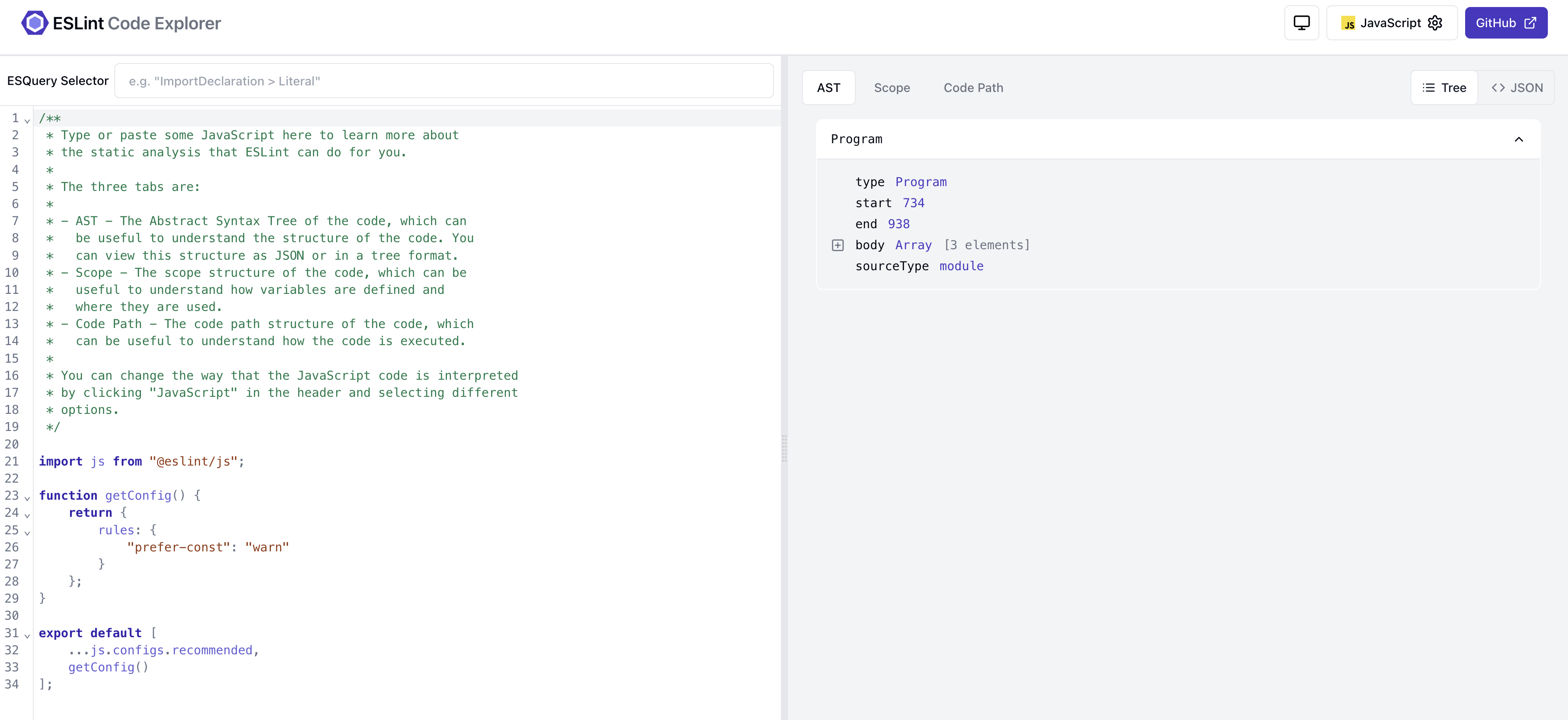Click the settings gear icon
Screen dimensions: 1568x720
click(x=1434, y=23)
